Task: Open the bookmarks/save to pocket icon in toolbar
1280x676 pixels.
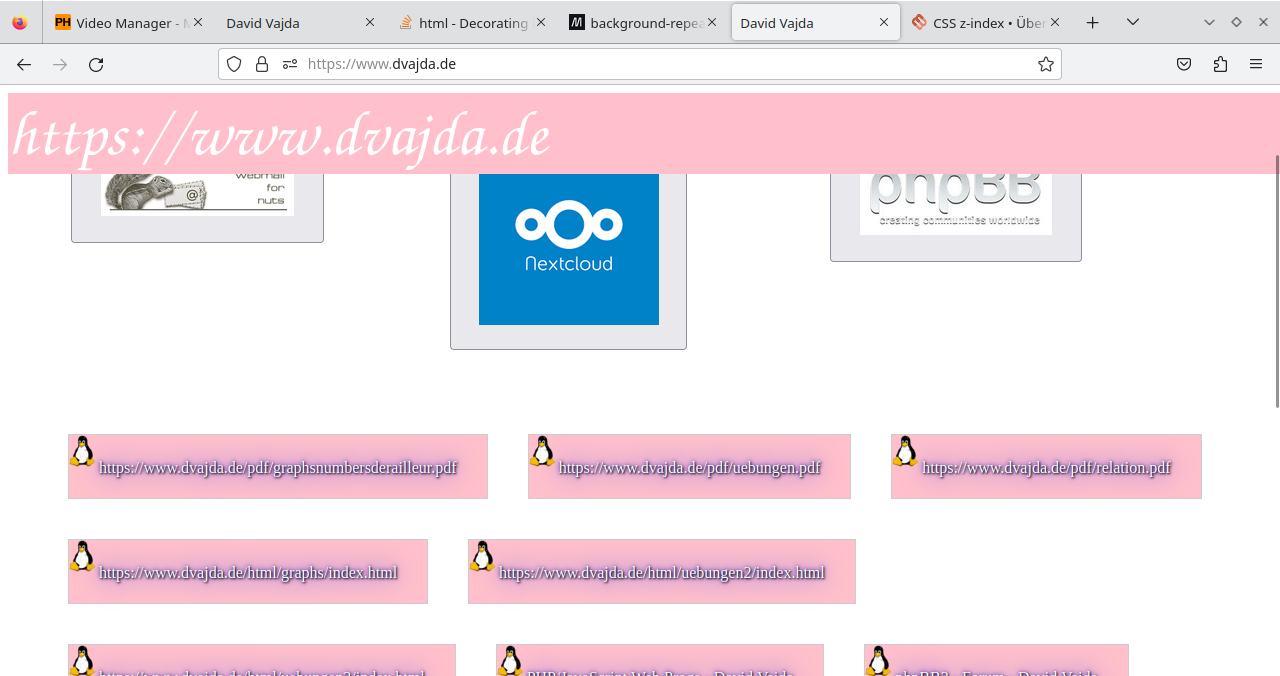Action: pos(1183,64)
